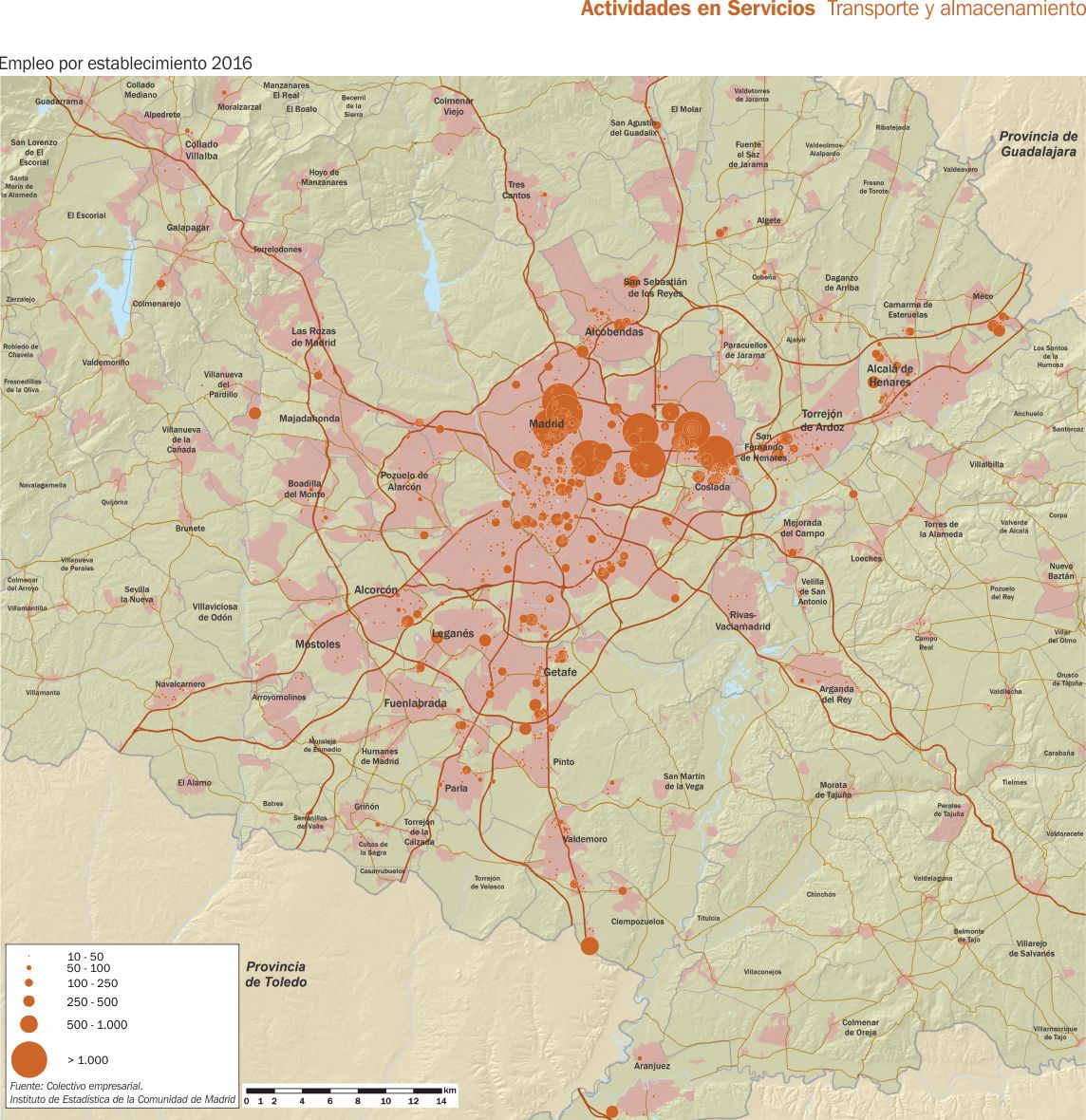The image size is (1086, 1120).
Task: Click the Madrid city label
Action: (546, 423)
